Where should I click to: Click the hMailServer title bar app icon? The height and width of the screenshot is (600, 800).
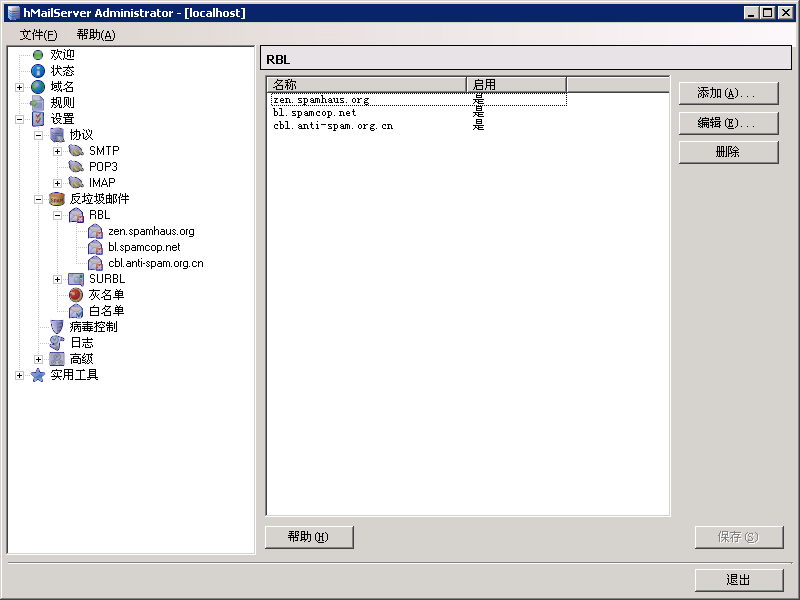click(14, 13)
